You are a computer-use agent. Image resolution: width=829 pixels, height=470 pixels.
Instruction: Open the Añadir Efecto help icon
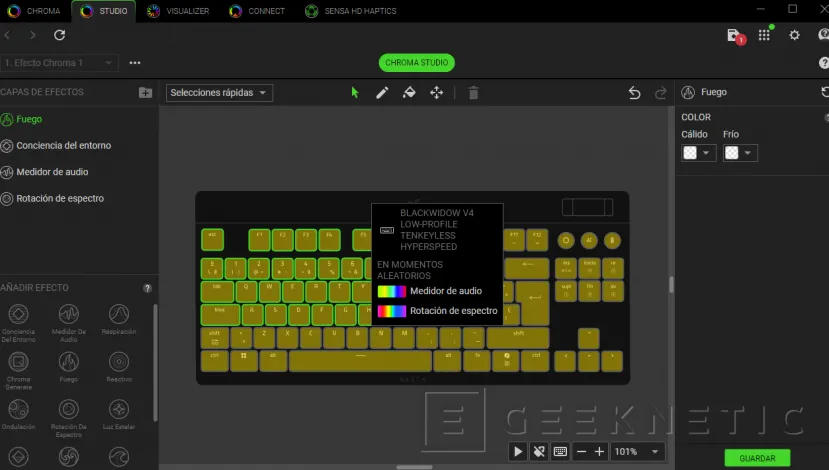coord(148,288)
